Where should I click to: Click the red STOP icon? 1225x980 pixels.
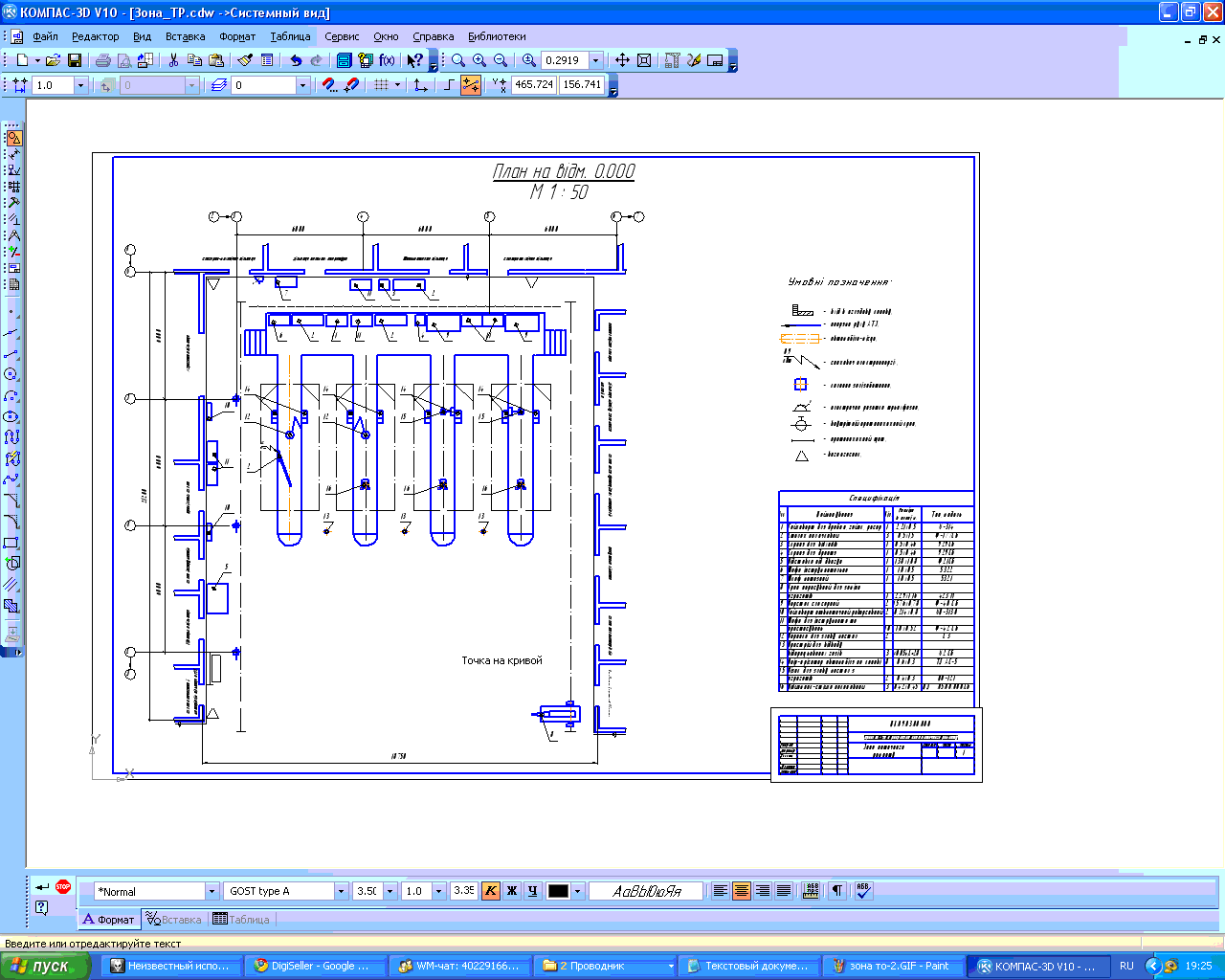63,886
